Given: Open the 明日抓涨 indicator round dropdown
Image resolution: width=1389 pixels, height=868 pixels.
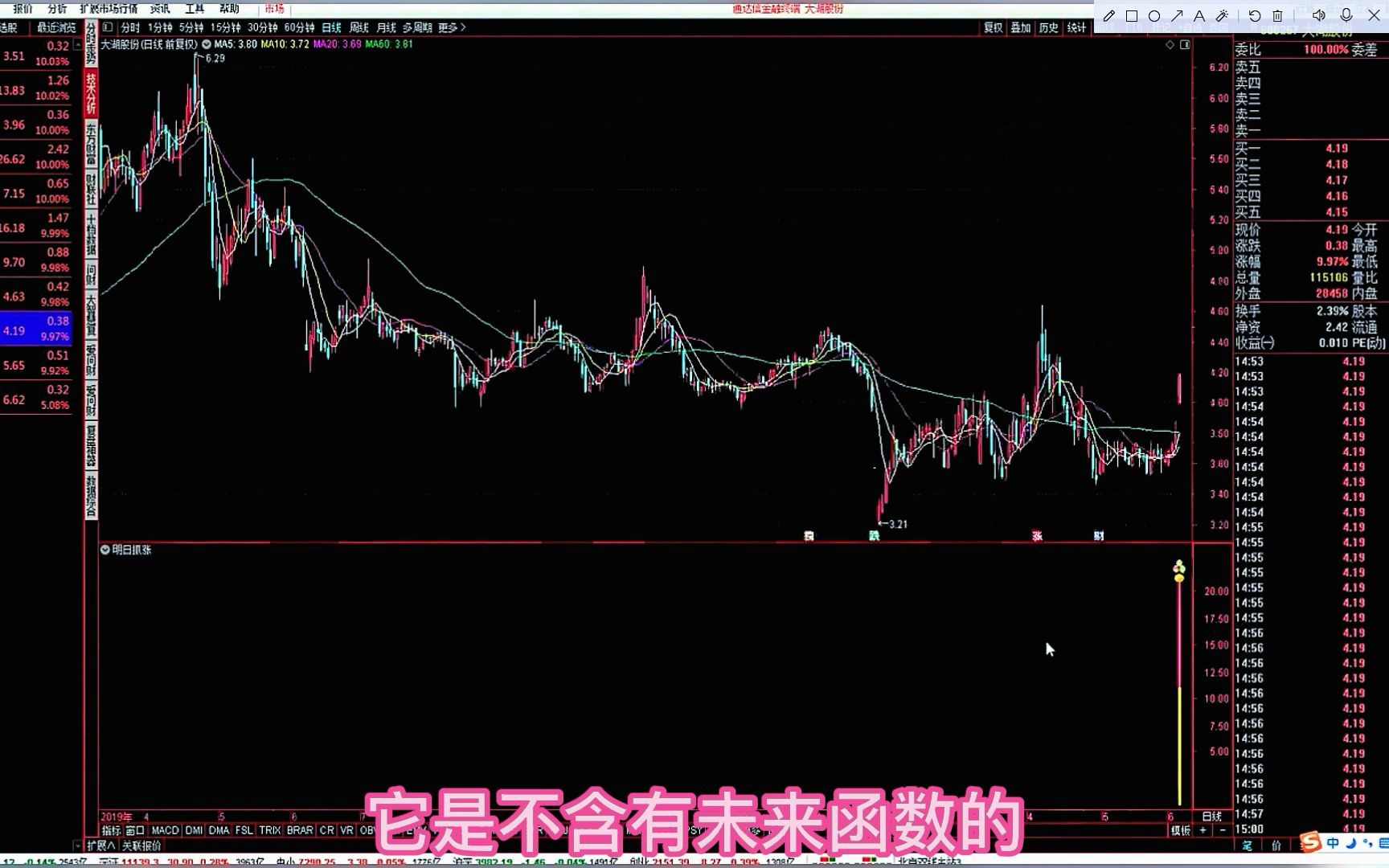Looking at the screenshot, I should point(104,550).
